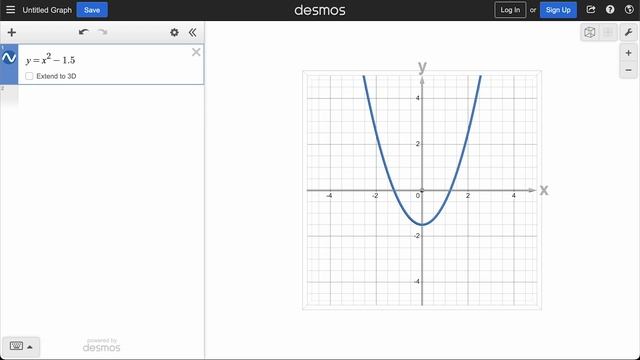
Task: Click the Untitled Graph title
Action: point(47,10)
